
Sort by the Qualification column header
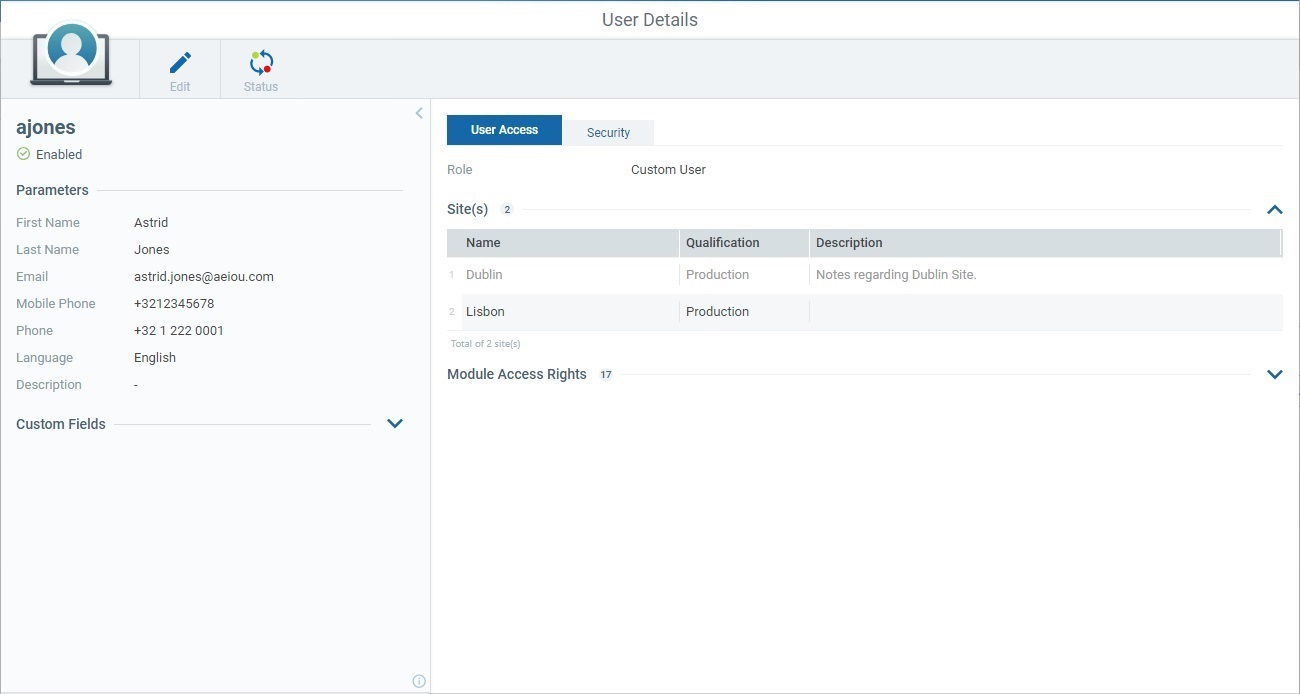click(744, 243)
